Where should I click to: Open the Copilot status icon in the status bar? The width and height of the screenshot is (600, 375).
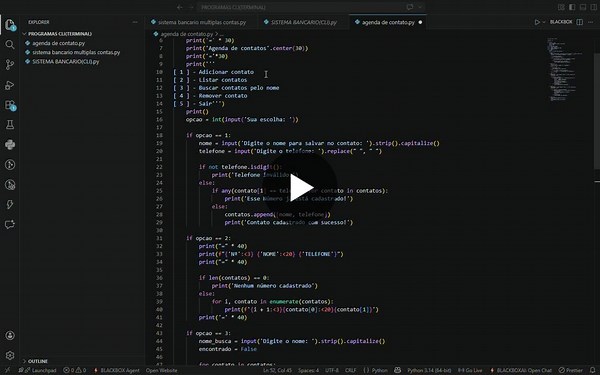tap(398, 370)
